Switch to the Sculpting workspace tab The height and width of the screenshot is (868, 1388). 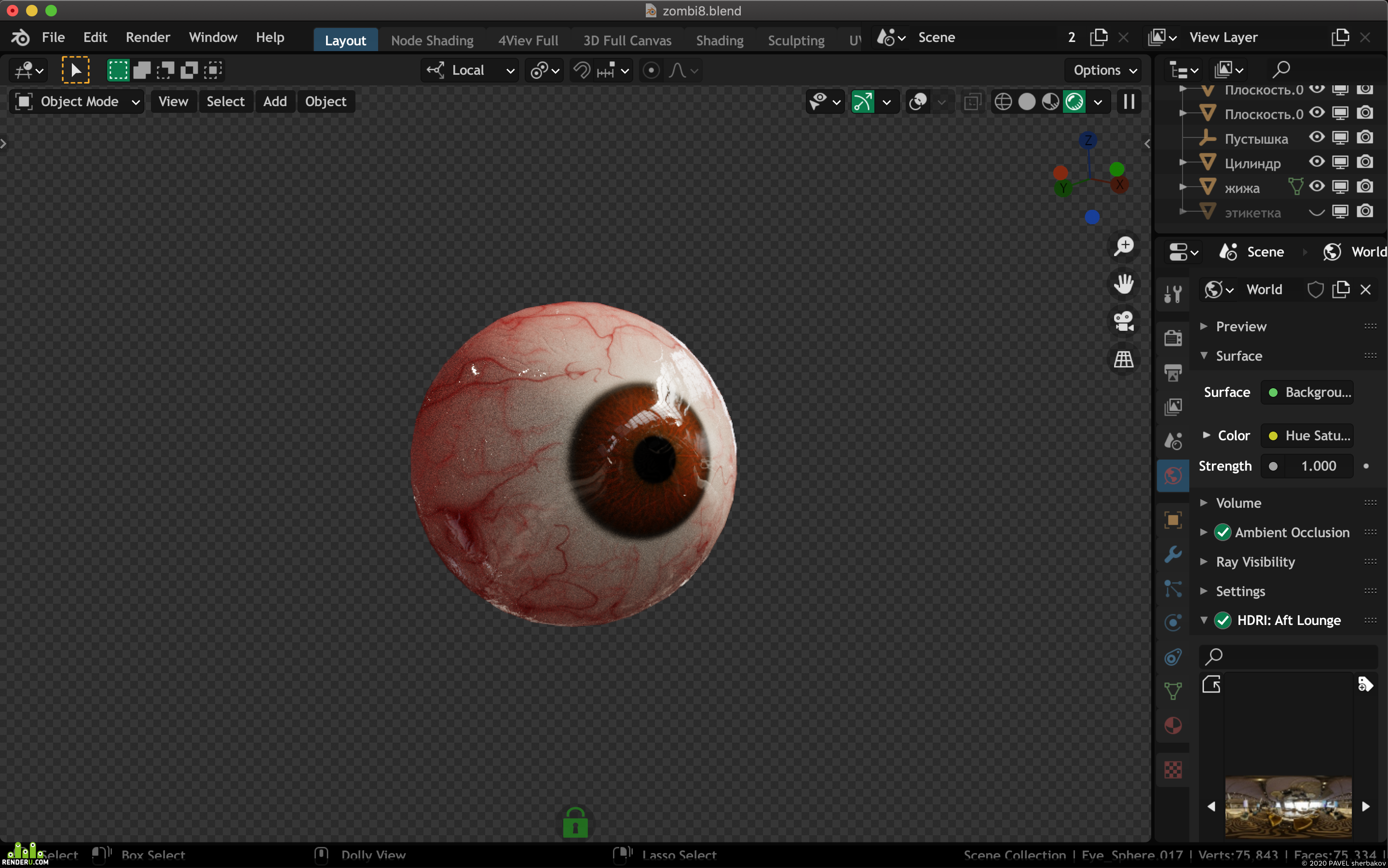click(796, 40)
